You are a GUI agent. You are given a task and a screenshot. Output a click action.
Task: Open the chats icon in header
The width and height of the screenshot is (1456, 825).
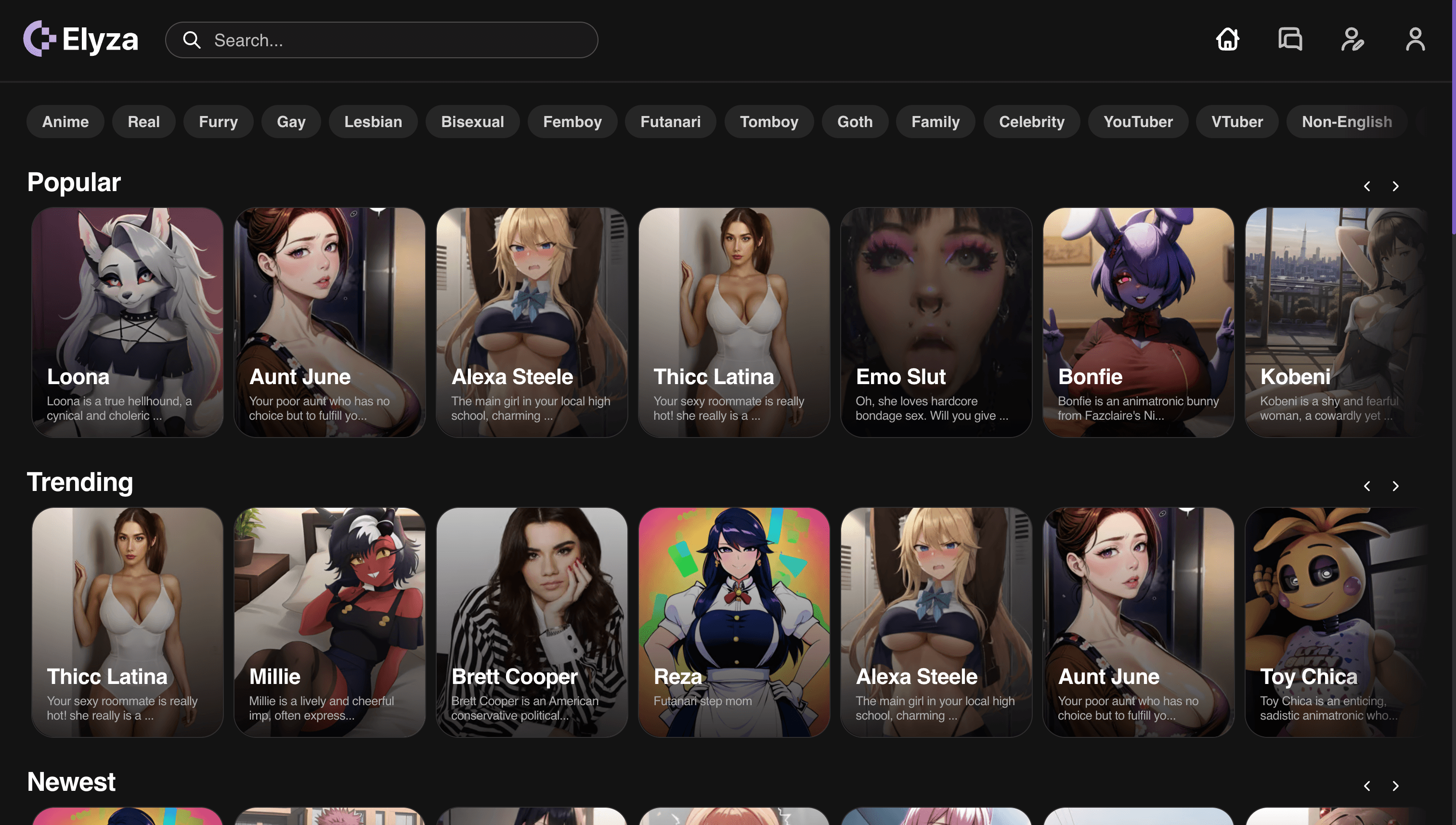coord(1290,39)
